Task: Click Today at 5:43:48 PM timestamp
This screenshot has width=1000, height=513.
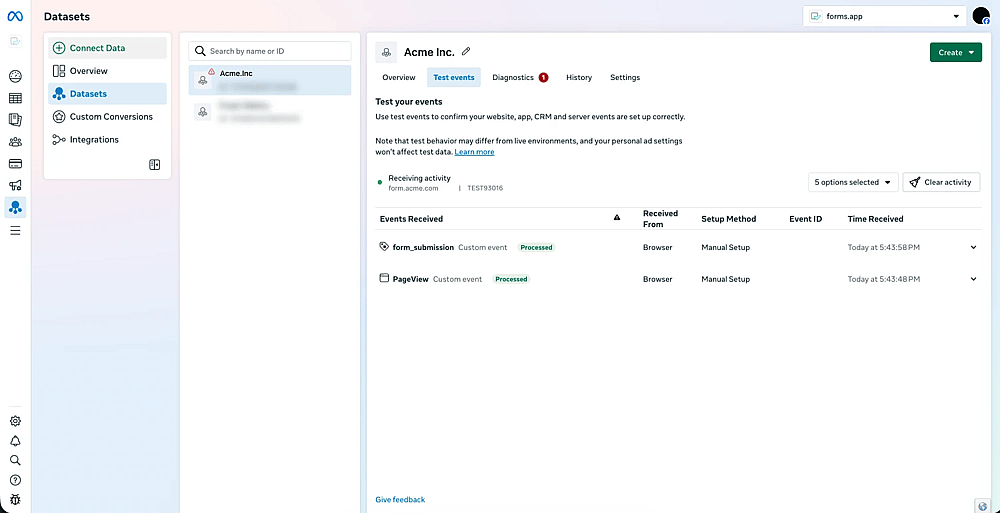Action: point(883,279)
